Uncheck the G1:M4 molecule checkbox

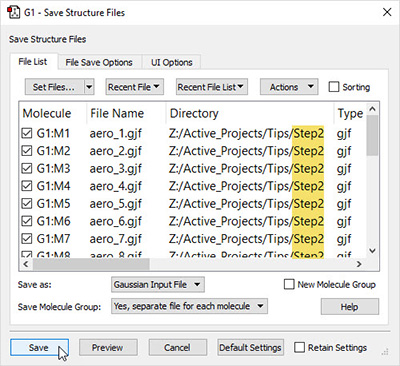click(27, 186)
